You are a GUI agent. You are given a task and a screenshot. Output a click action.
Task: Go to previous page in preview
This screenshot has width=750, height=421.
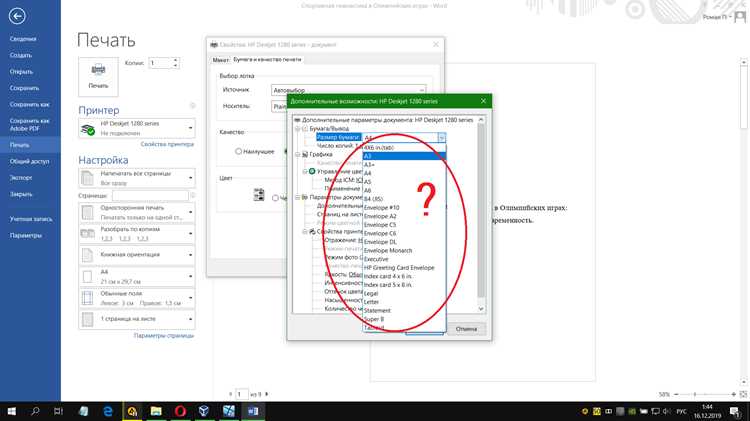231,394
